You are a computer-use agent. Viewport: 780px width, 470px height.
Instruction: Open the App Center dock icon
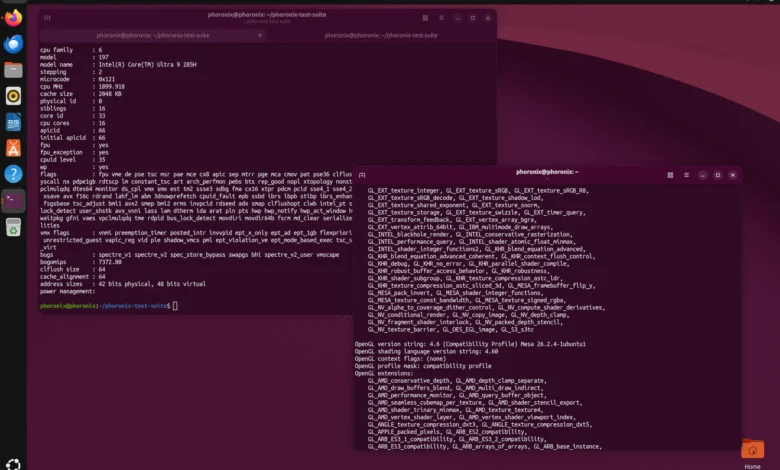pyautogui.click(x=13, y=148)
